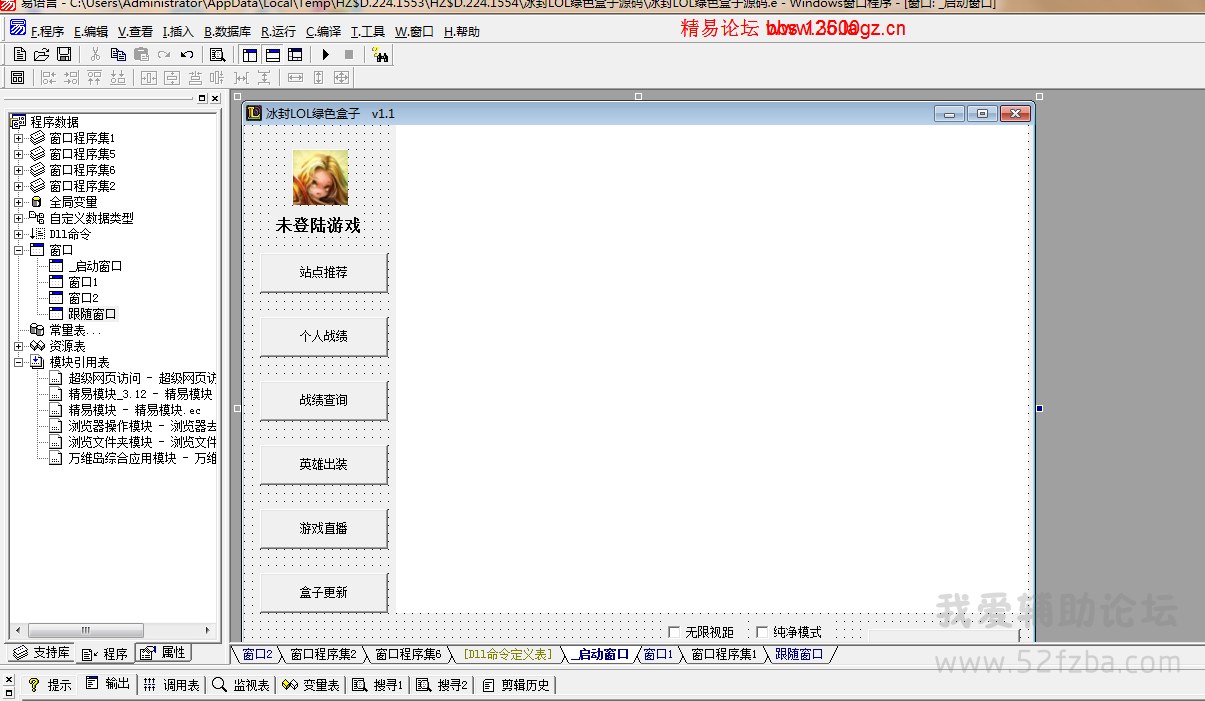Toggle the 无限视距 checkbox
The height and width of the screenshot is (701, 1205).
point(674,632)
